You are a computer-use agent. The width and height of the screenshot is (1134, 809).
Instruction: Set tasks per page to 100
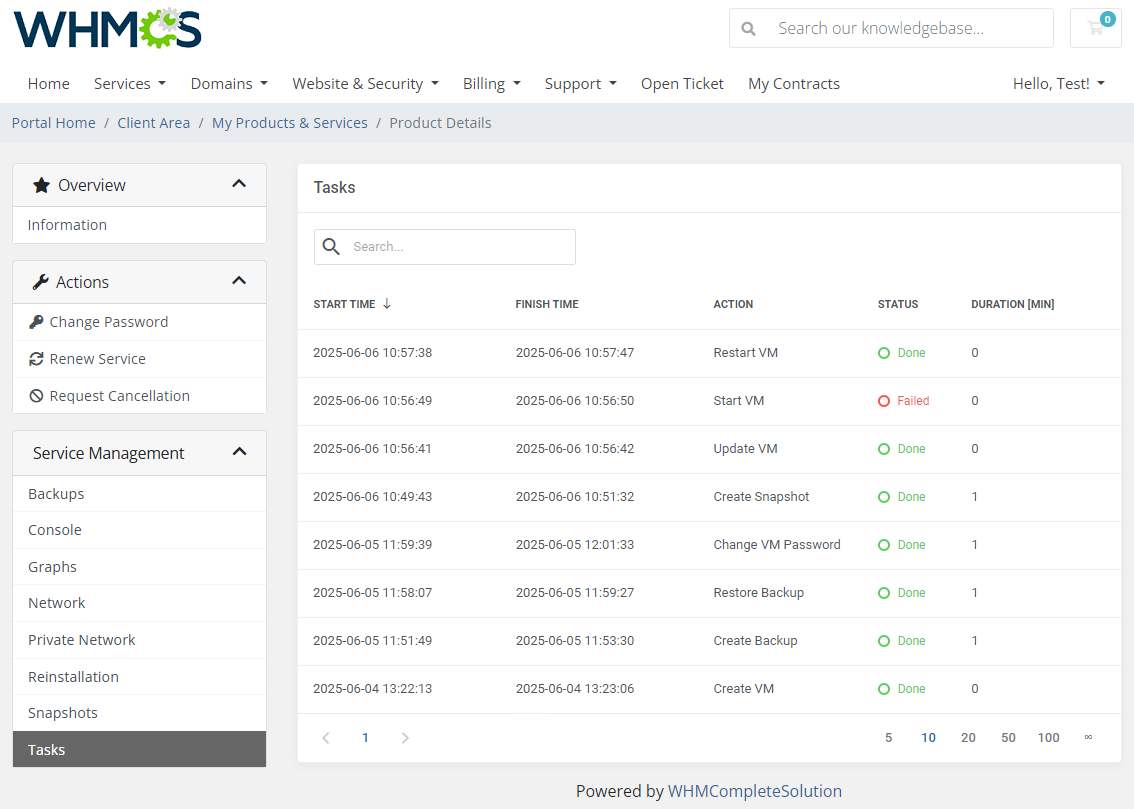(1048, 737)
